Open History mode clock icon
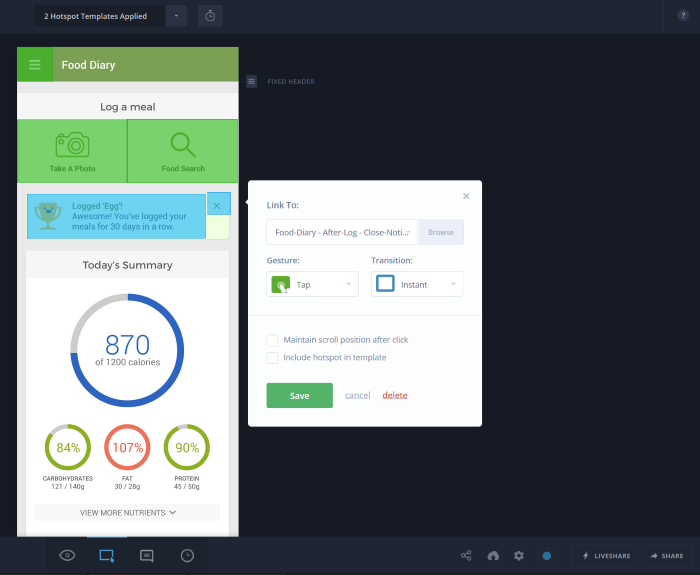Image resolution: width=700 pixels, height=575 pixels. tap(187, 555)
